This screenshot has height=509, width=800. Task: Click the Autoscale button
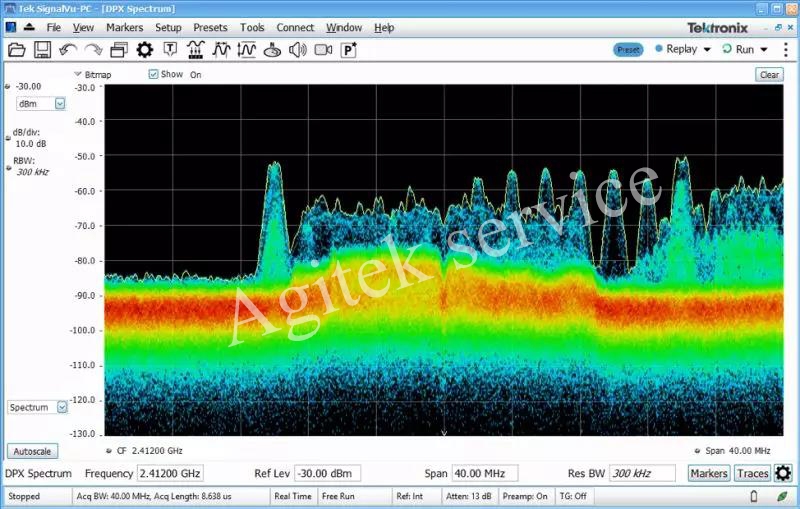(x=31, y=451)
